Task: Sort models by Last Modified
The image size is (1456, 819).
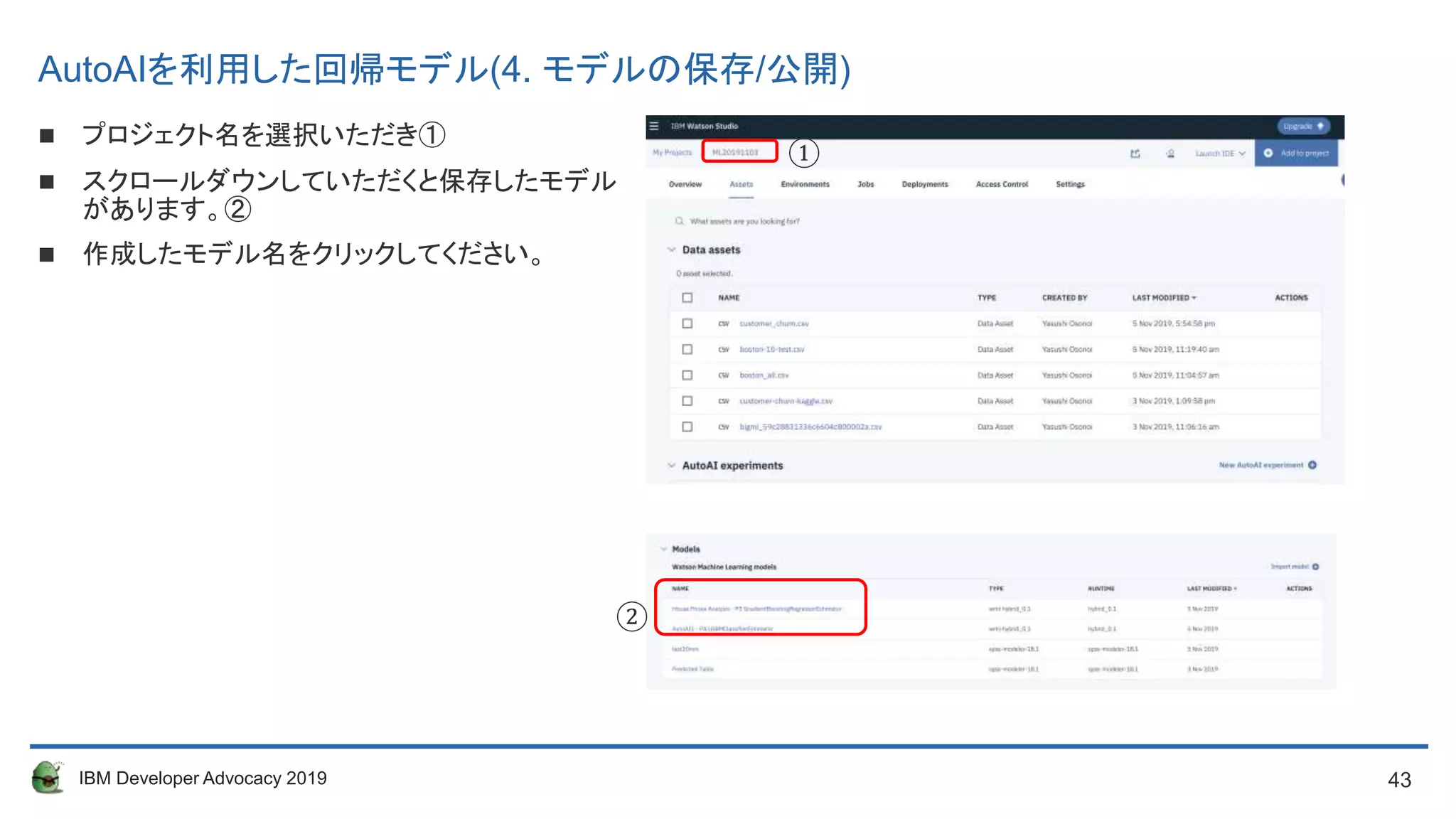Action: (1211, 589)
